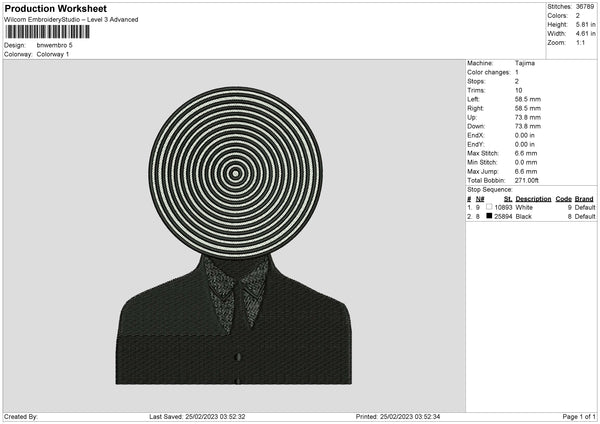Click the Brand column header
The height and width of the screenshot is (424, 600).
point(584,199)
